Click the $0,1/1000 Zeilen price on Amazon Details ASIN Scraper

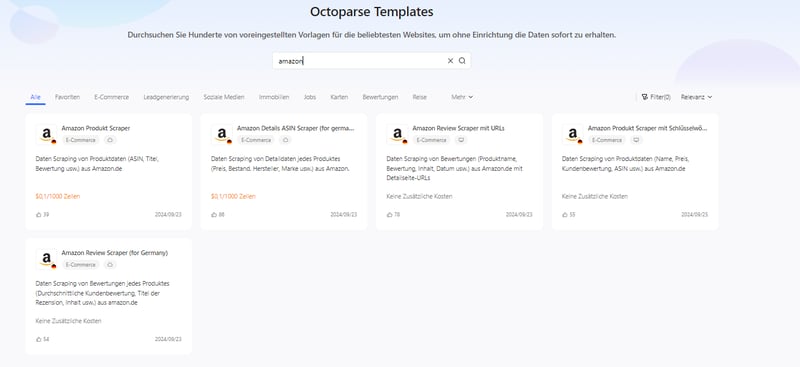tap(233, 197)
